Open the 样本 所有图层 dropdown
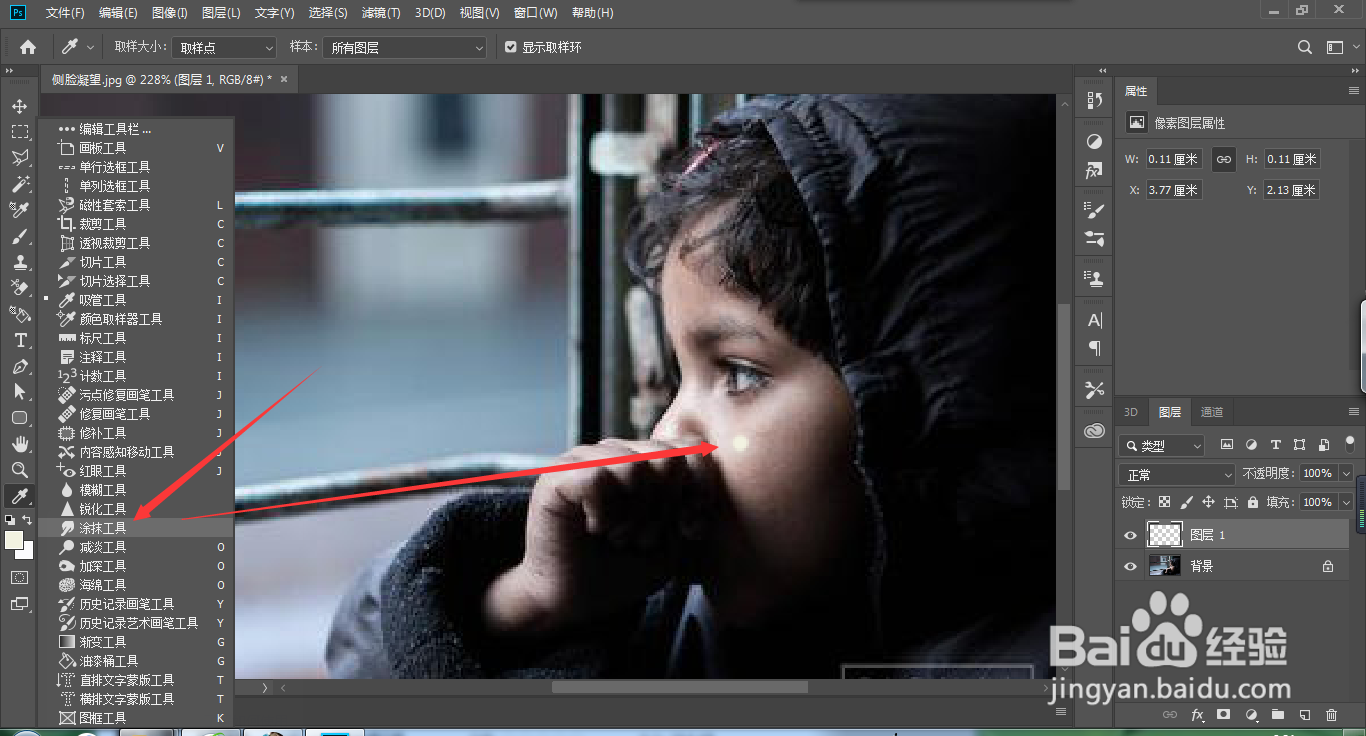The height and width of the screenshot is (736, 1366). [405, 47]
